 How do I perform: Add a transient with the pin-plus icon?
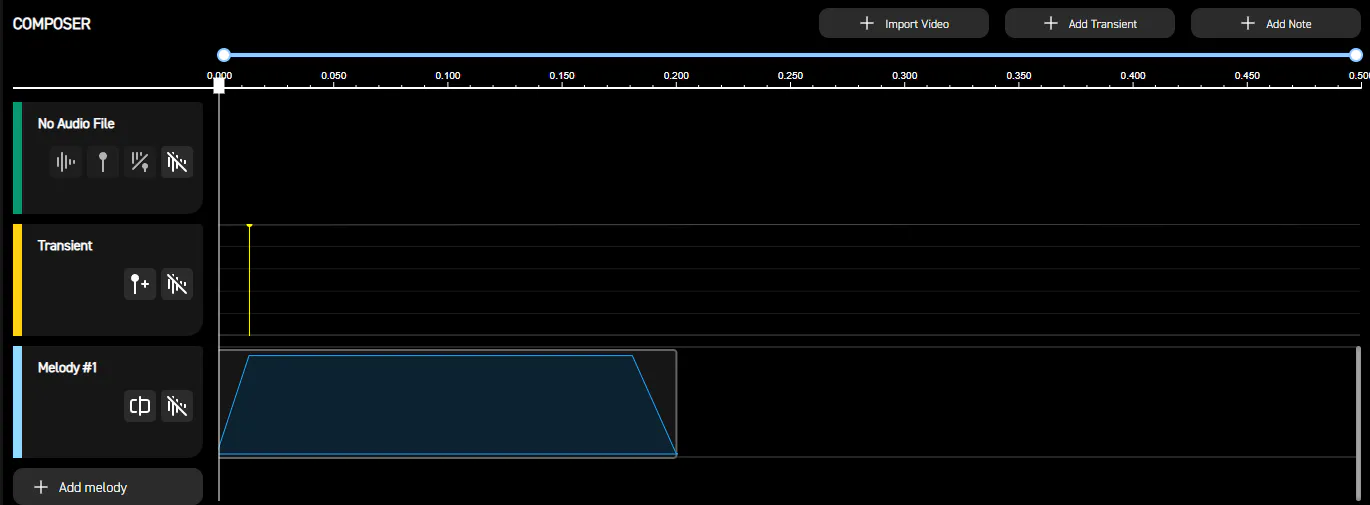140,284
